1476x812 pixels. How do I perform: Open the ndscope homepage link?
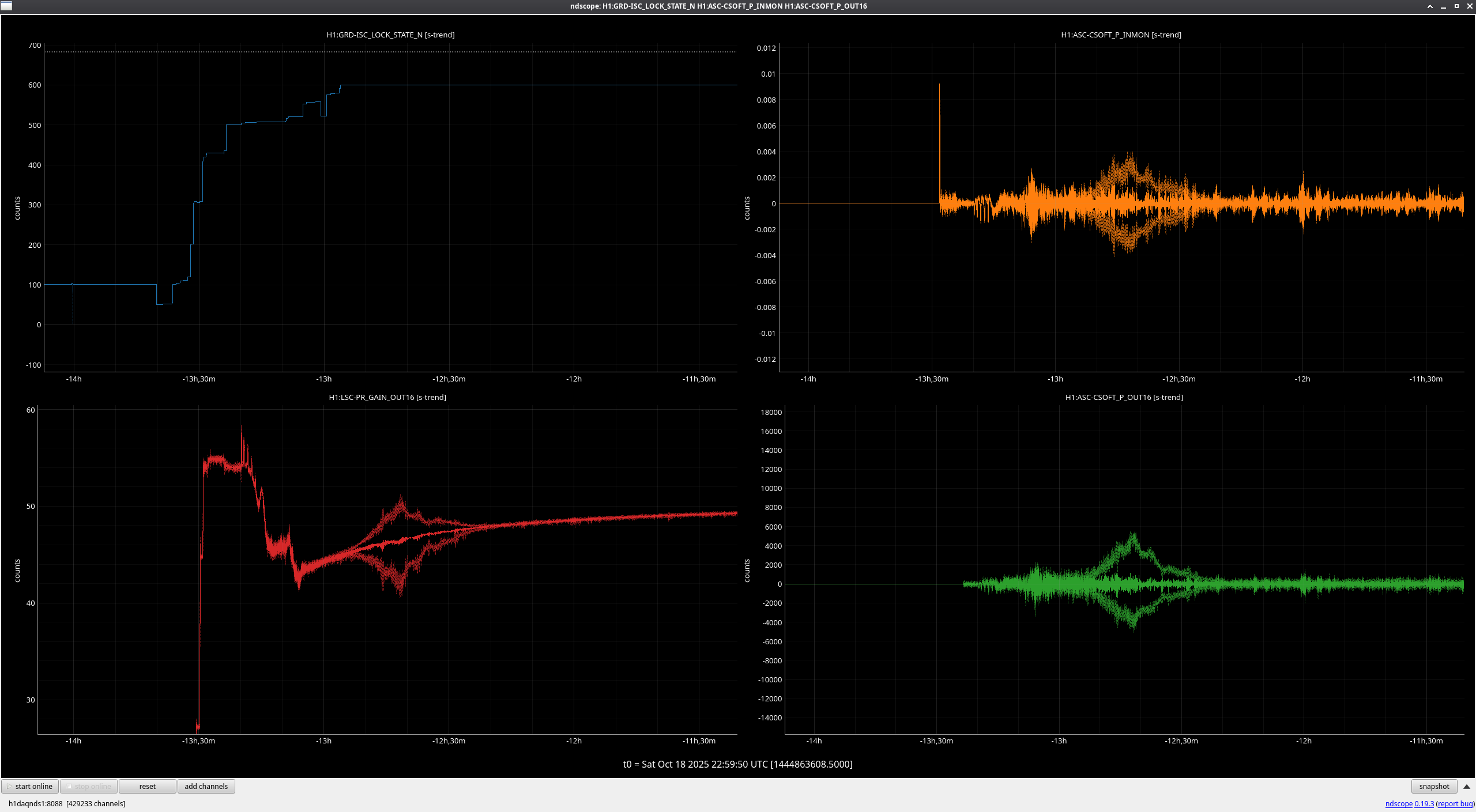coord(1398,803)
